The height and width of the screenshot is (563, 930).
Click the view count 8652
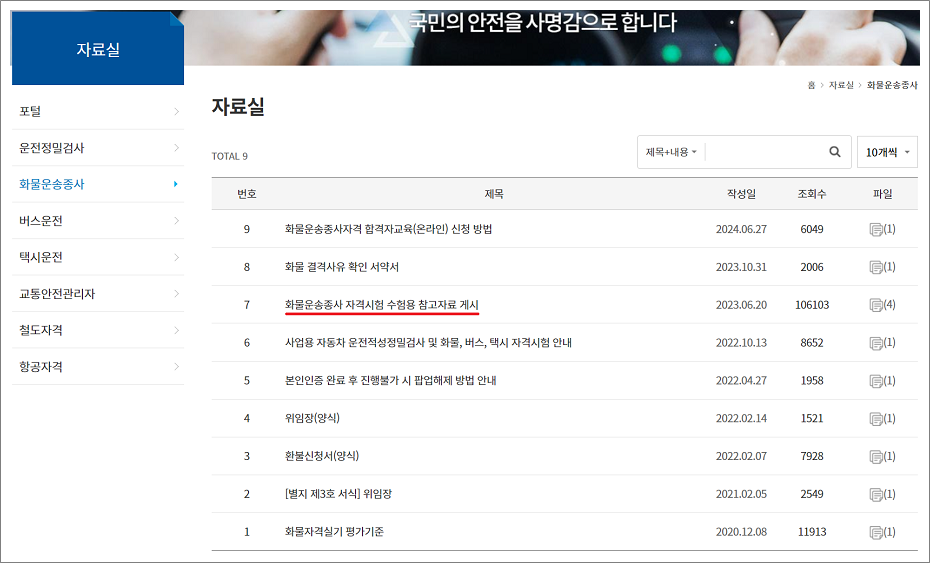click(812, 343)
